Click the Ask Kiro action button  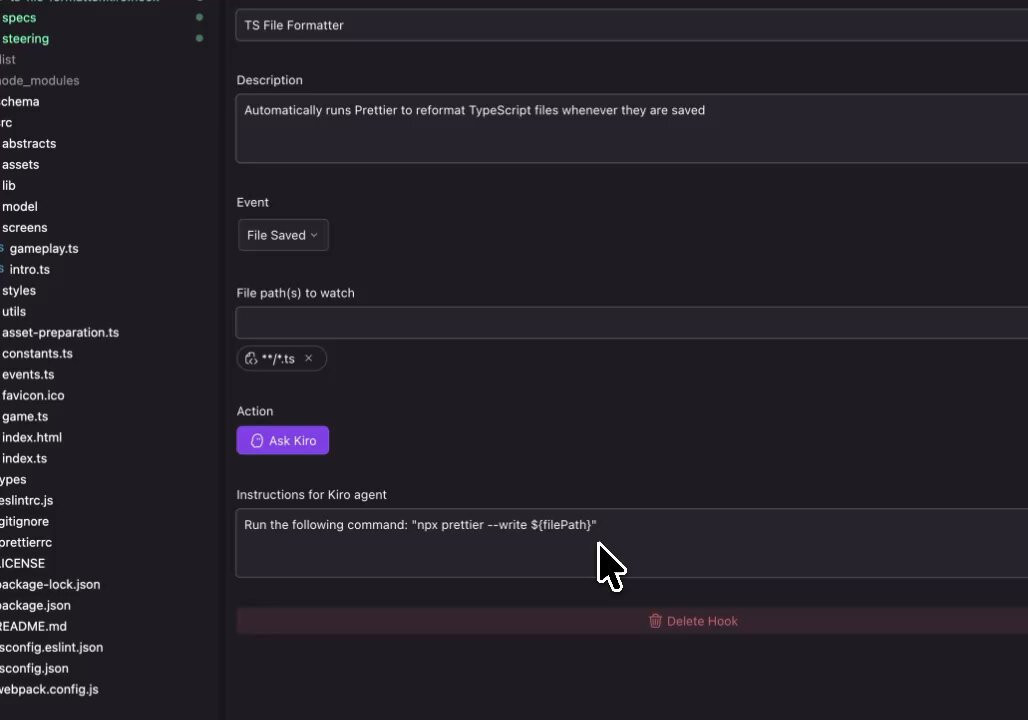point(283,441)
